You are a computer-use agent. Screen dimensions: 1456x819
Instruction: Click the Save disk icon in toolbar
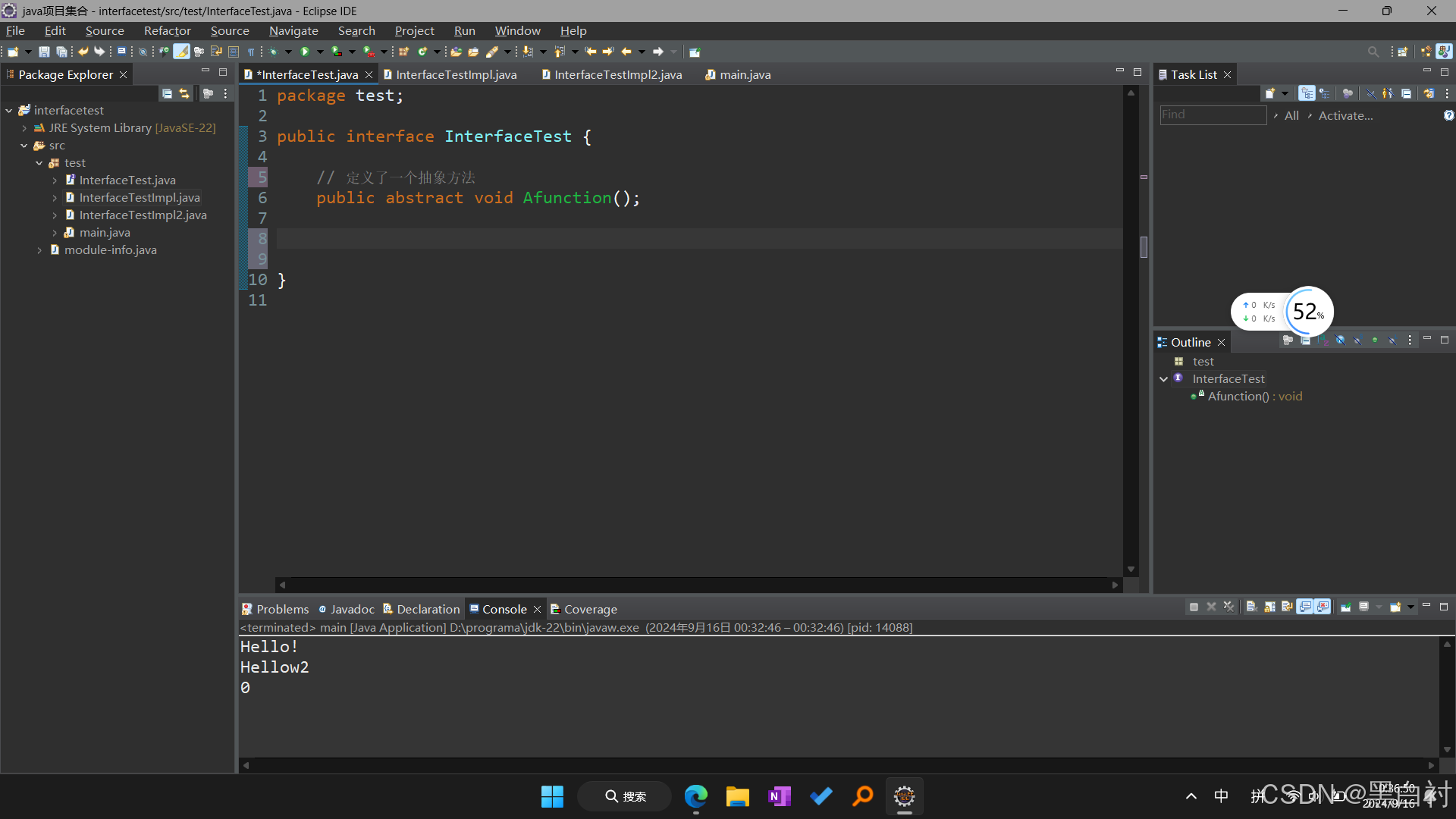click(44, 52)
